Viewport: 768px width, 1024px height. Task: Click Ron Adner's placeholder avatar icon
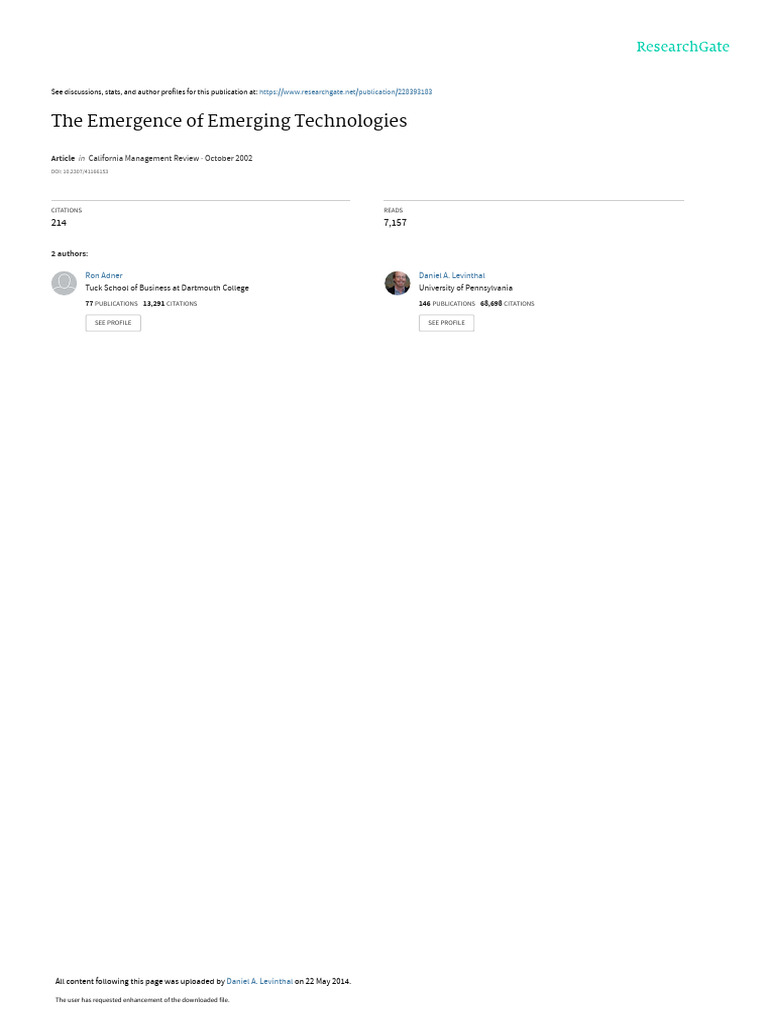[x=64, y=283]
